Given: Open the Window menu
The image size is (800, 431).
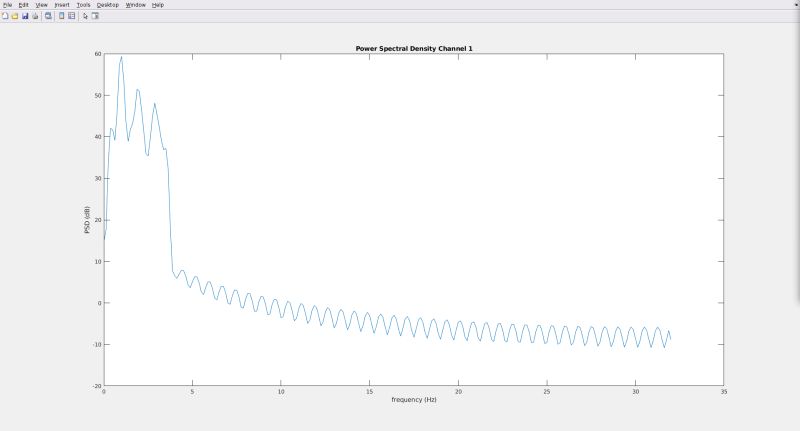Looking at the screenshot, I should click(136, 5).
